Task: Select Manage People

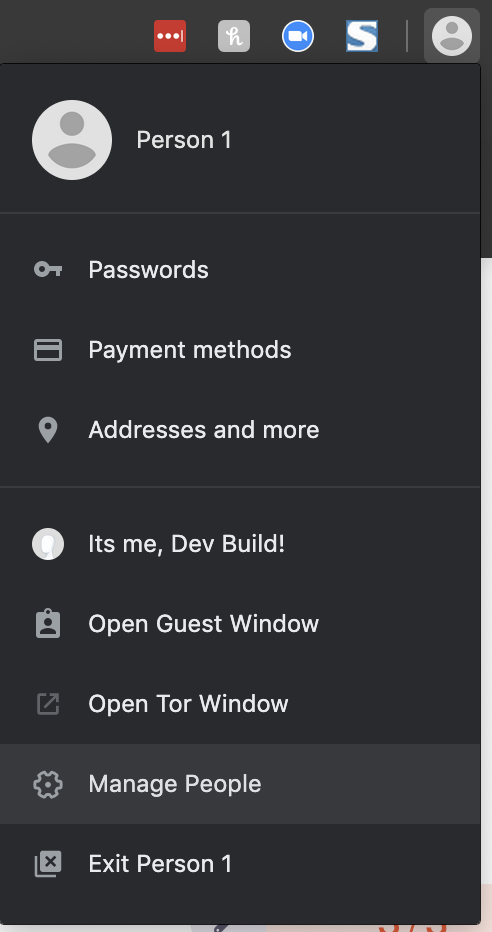Action: 240,784
